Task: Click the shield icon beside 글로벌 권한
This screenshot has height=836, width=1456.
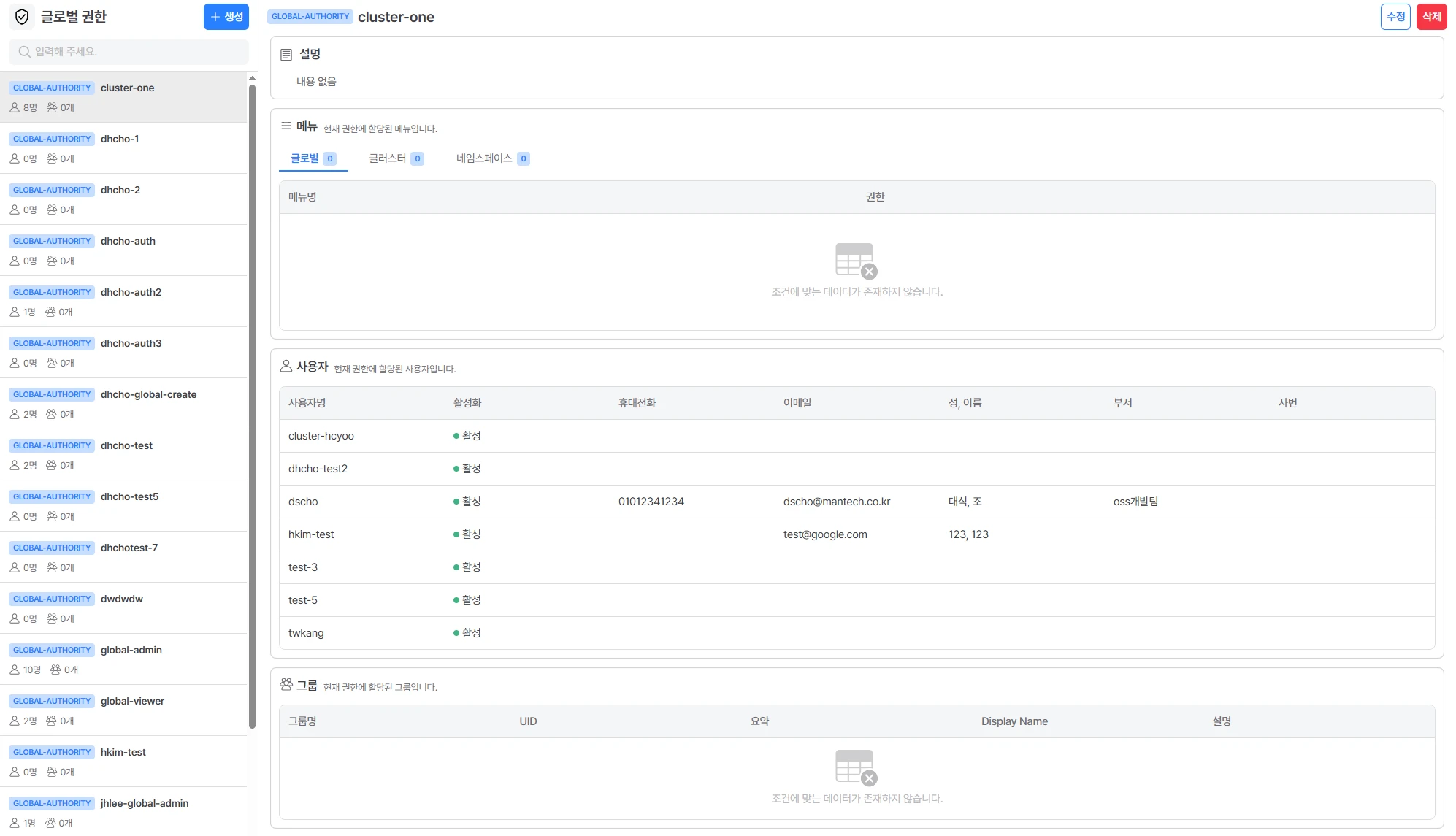Action: click(x=22, y=17)
